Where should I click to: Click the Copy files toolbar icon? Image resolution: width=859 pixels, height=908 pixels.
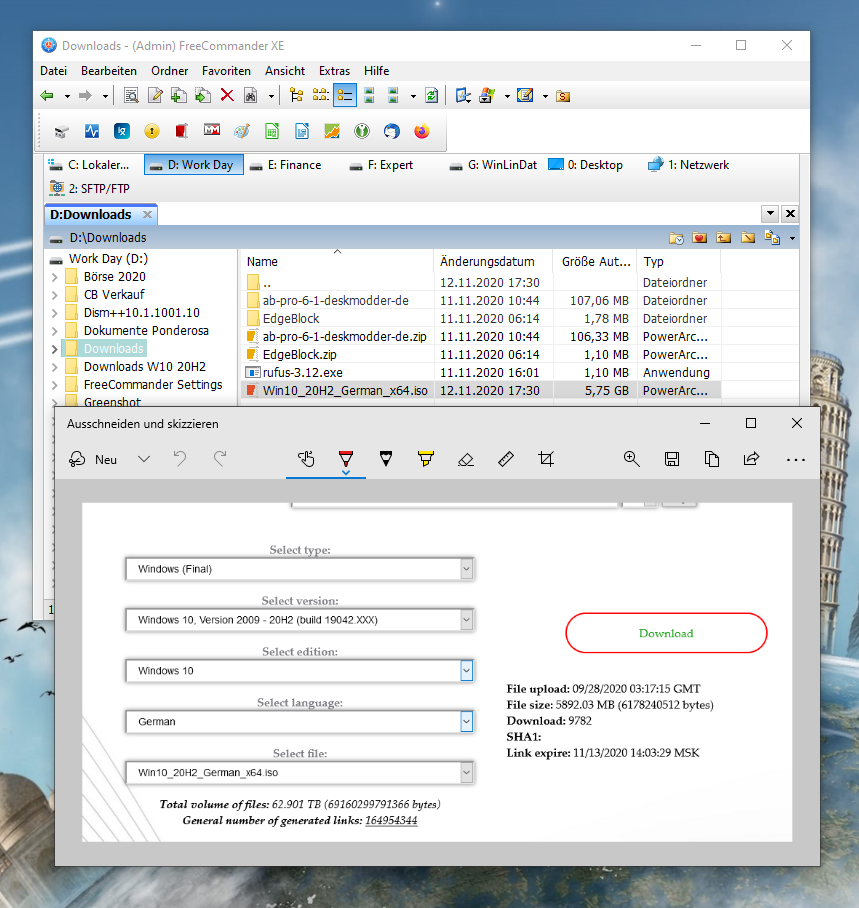click(x=179, y=96)
